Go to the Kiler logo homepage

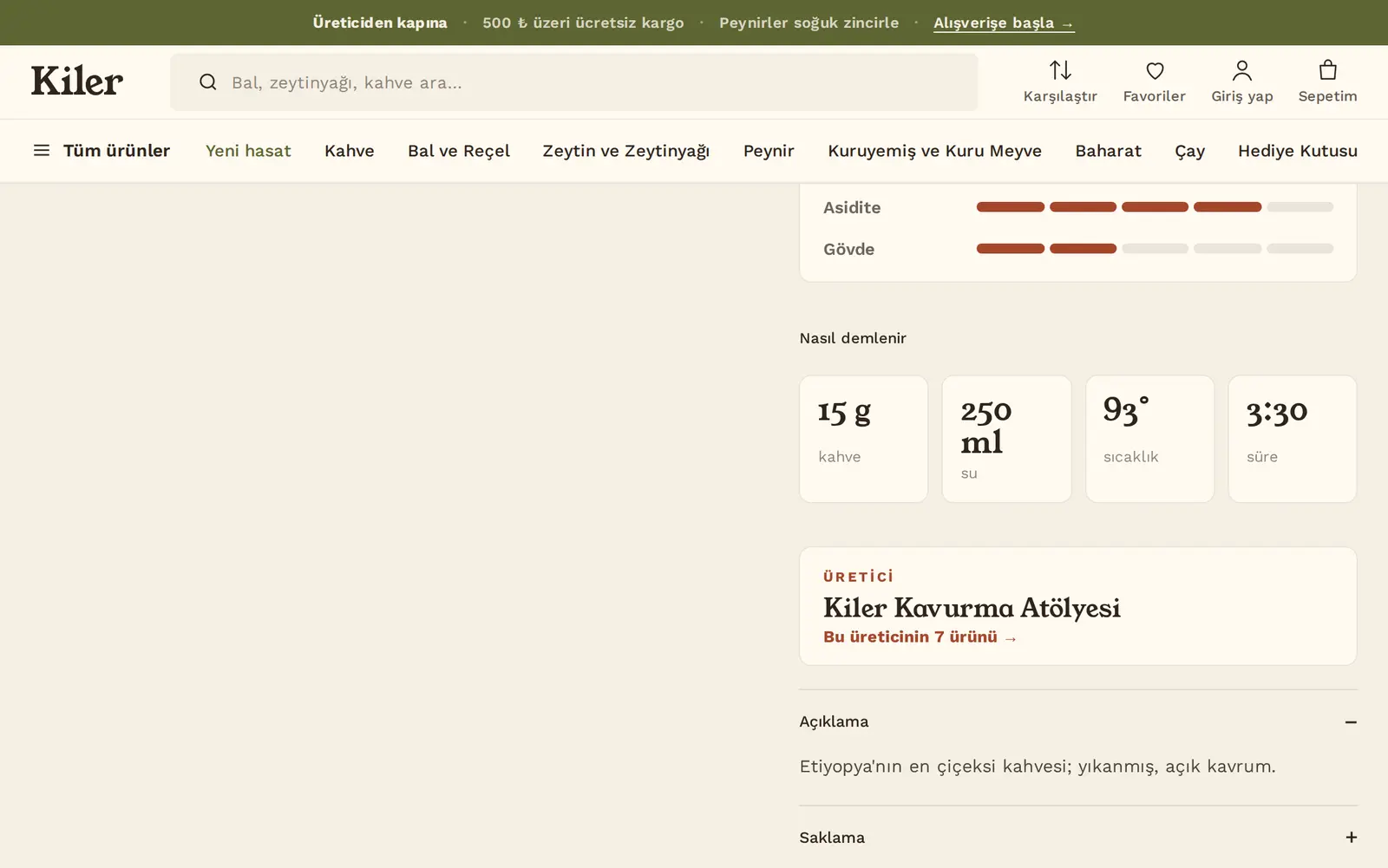[x=77, y=81]
